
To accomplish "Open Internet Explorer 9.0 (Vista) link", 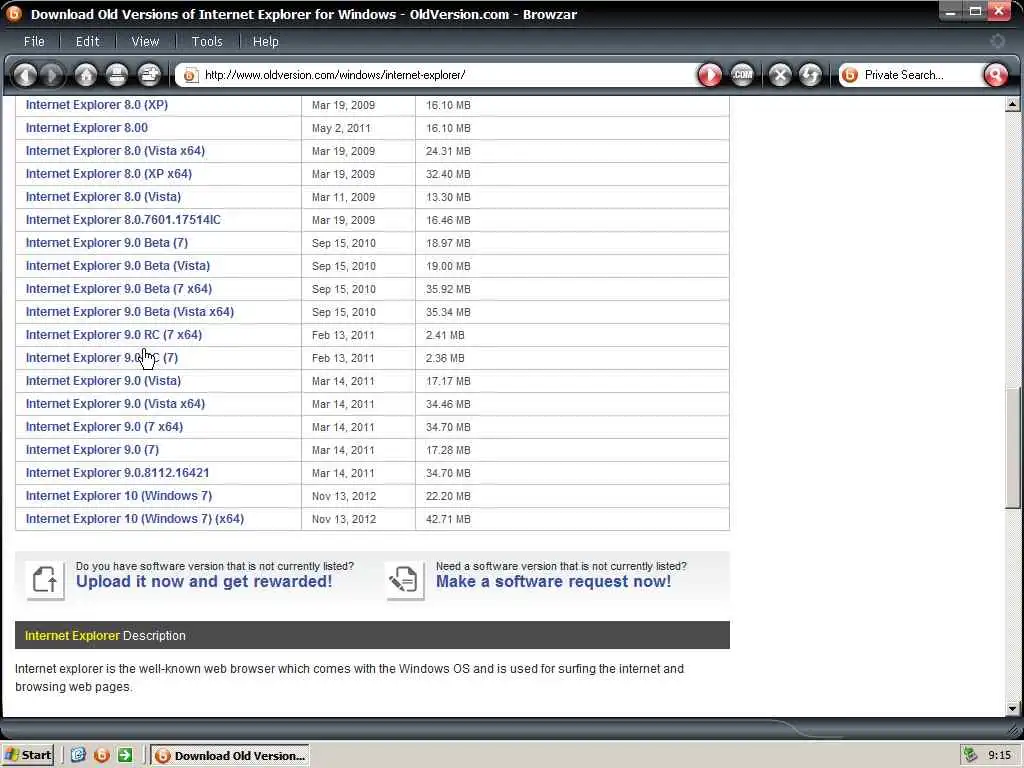I will pyautogui.click(x=103, y=380).
